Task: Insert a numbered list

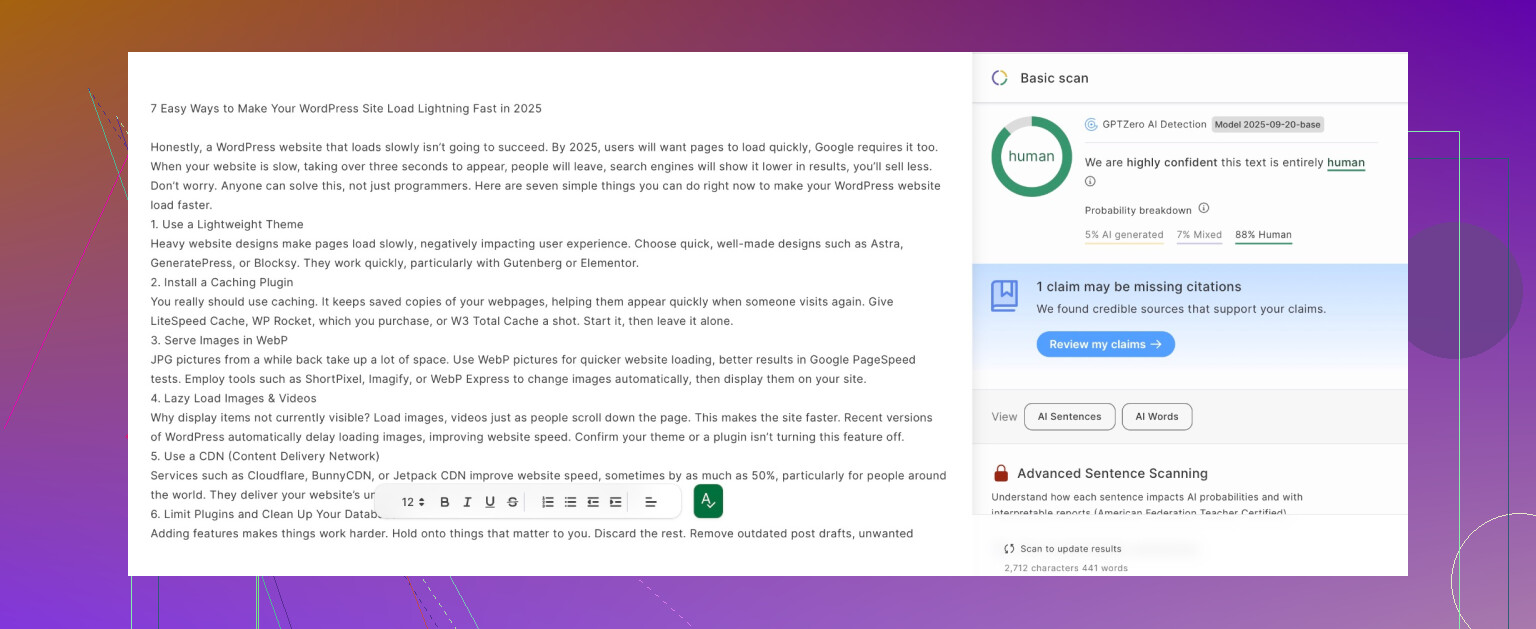Action: tap(548, 502)
